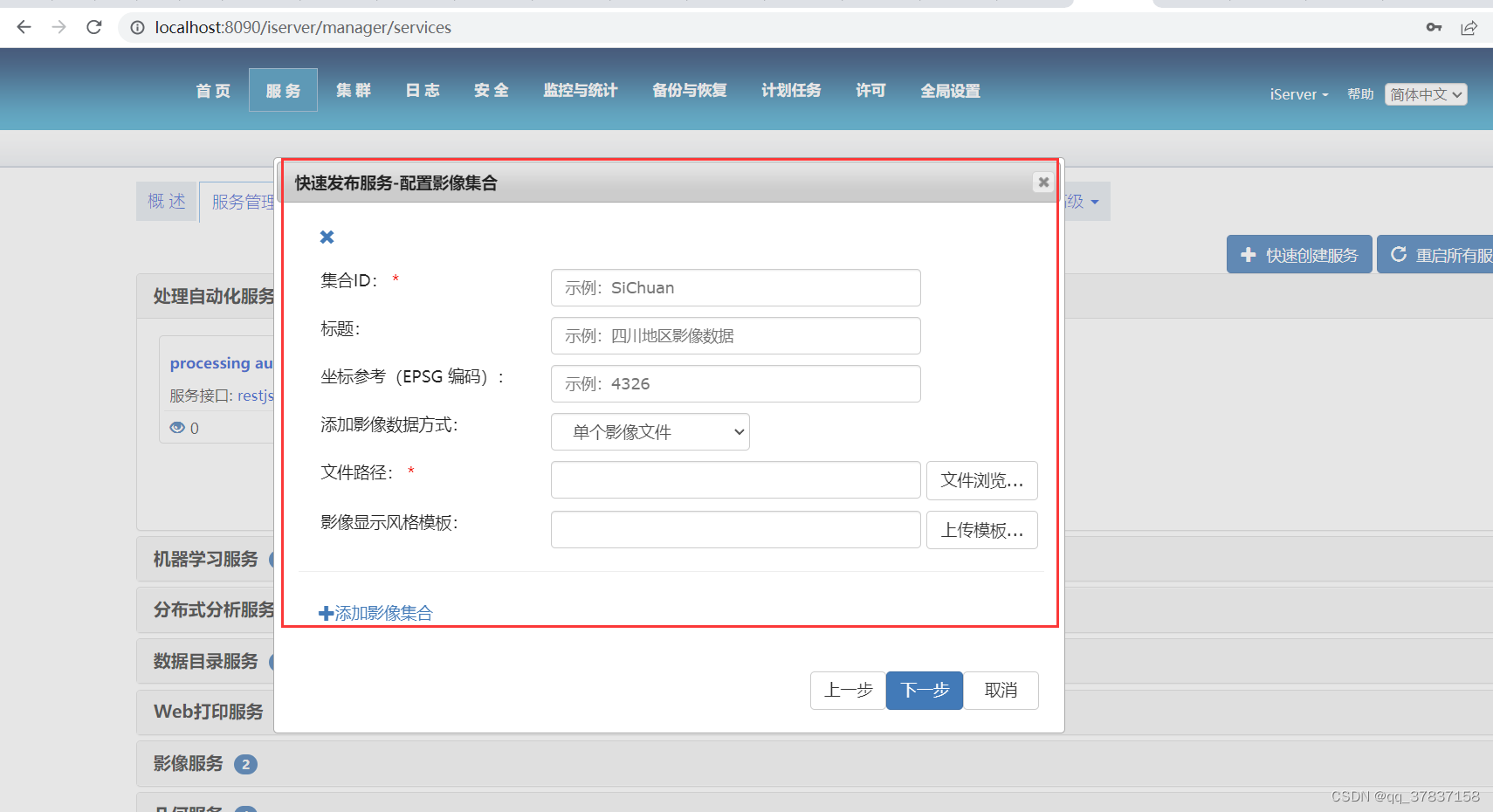Click the 取消 button
This screenshot has height=812, width=1493.
(1001, 691)
